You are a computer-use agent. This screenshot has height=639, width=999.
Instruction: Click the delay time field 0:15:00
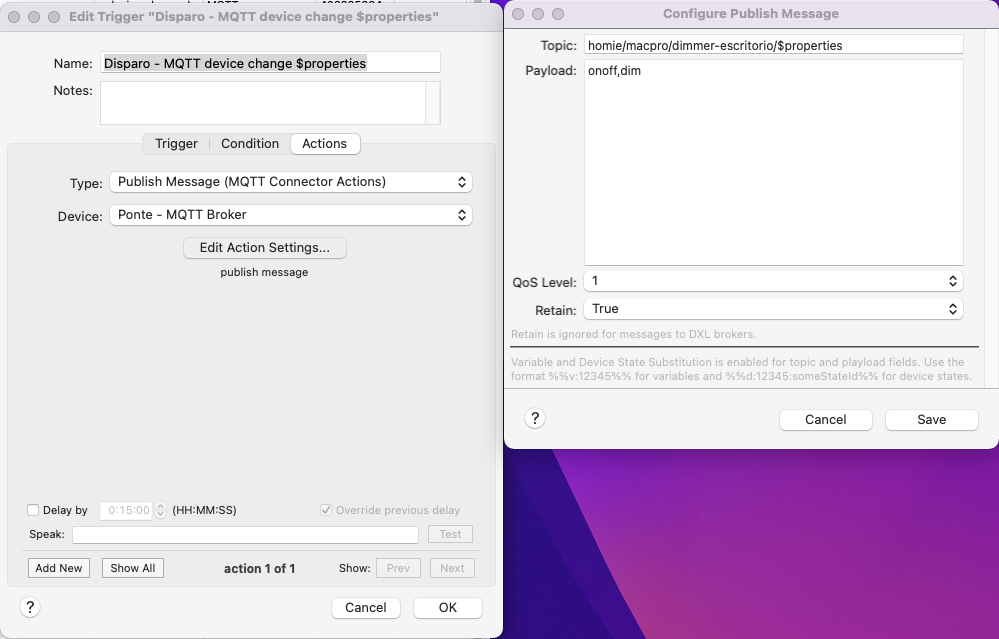(127, 510)
